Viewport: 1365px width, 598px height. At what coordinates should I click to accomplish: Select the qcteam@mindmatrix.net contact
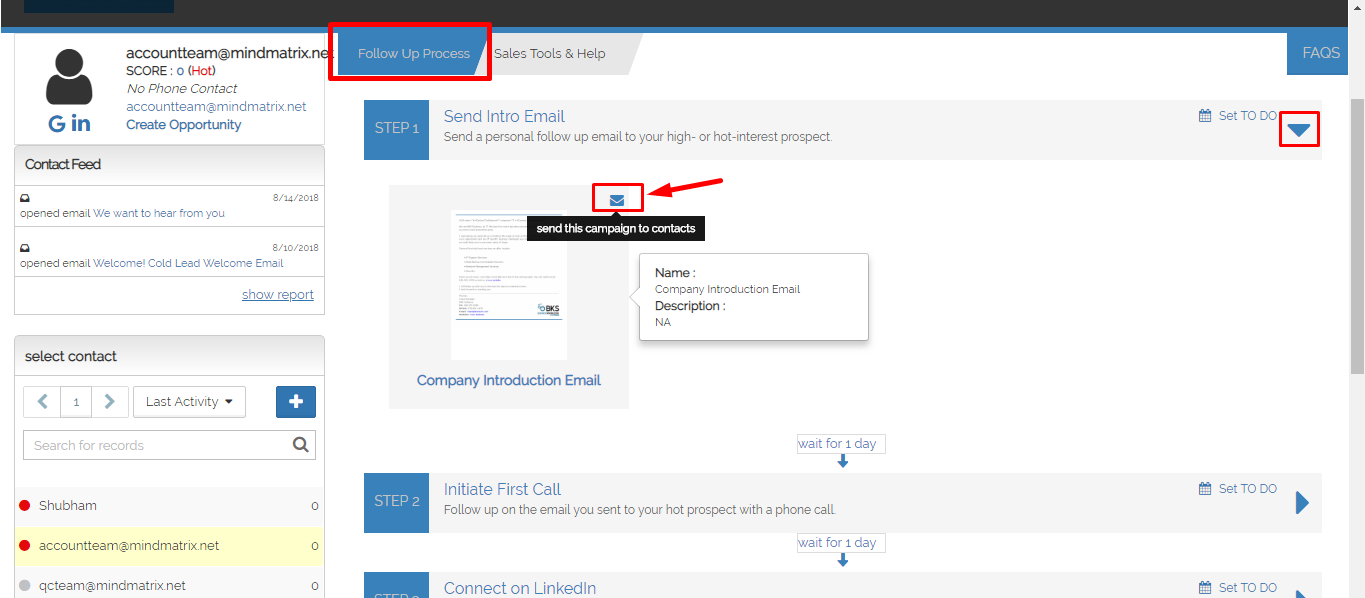169,586
